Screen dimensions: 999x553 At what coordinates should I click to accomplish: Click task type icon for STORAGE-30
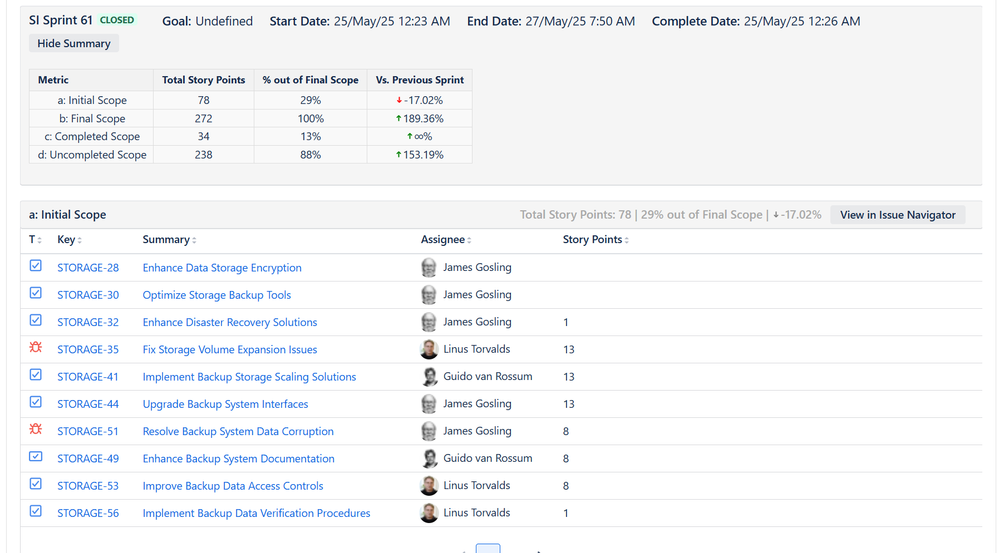36,293
